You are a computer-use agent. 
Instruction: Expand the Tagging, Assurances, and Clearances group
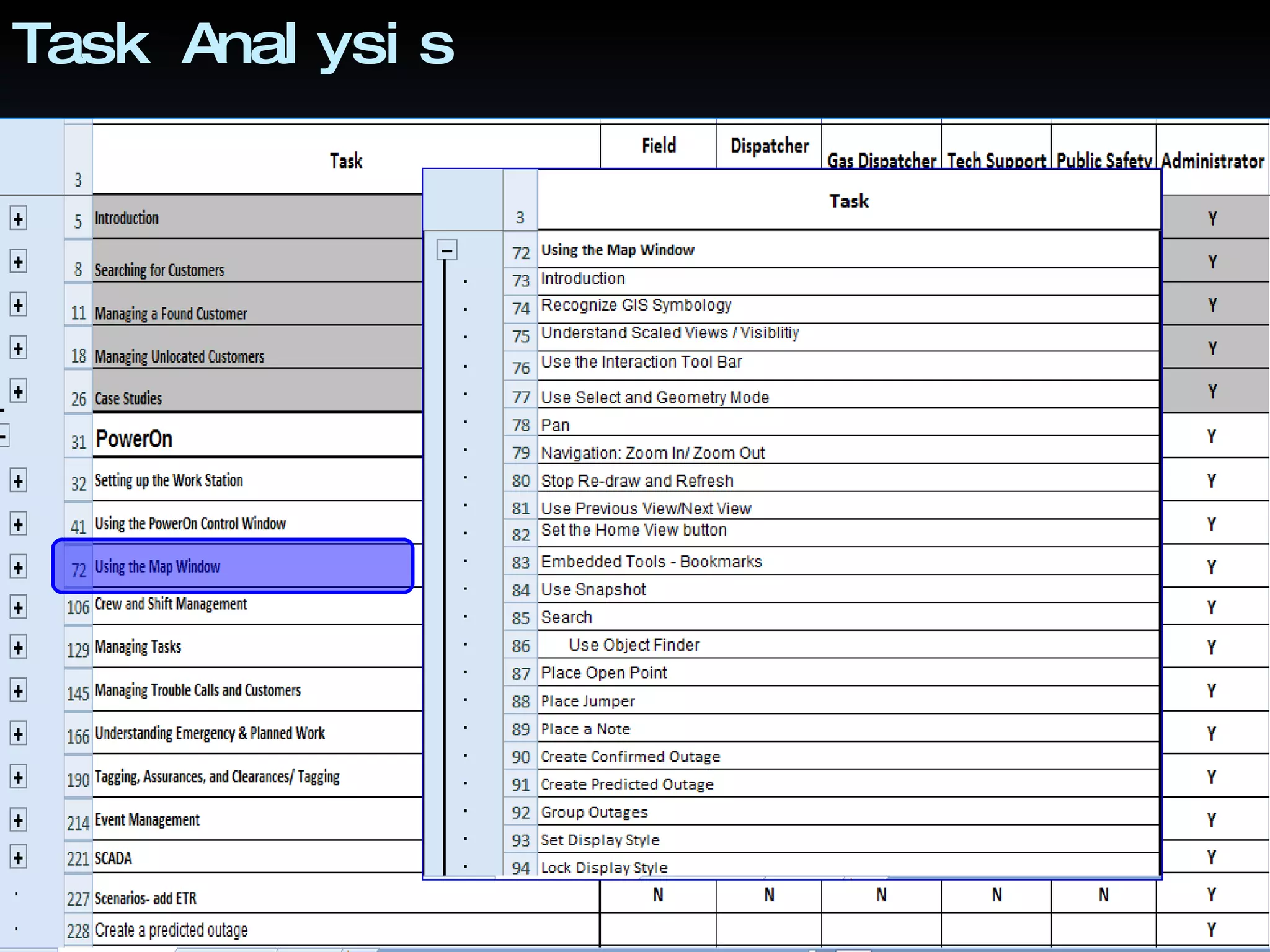pyautogui.click(x=18, y=777)
